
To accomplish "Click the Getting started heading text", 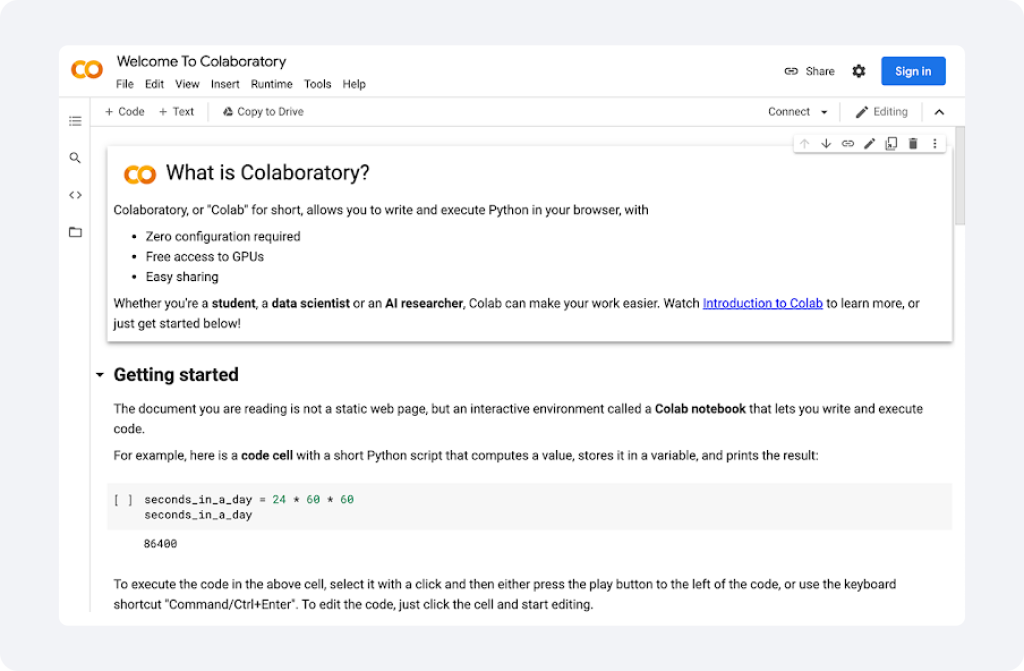I will click(x=176, y=375).
